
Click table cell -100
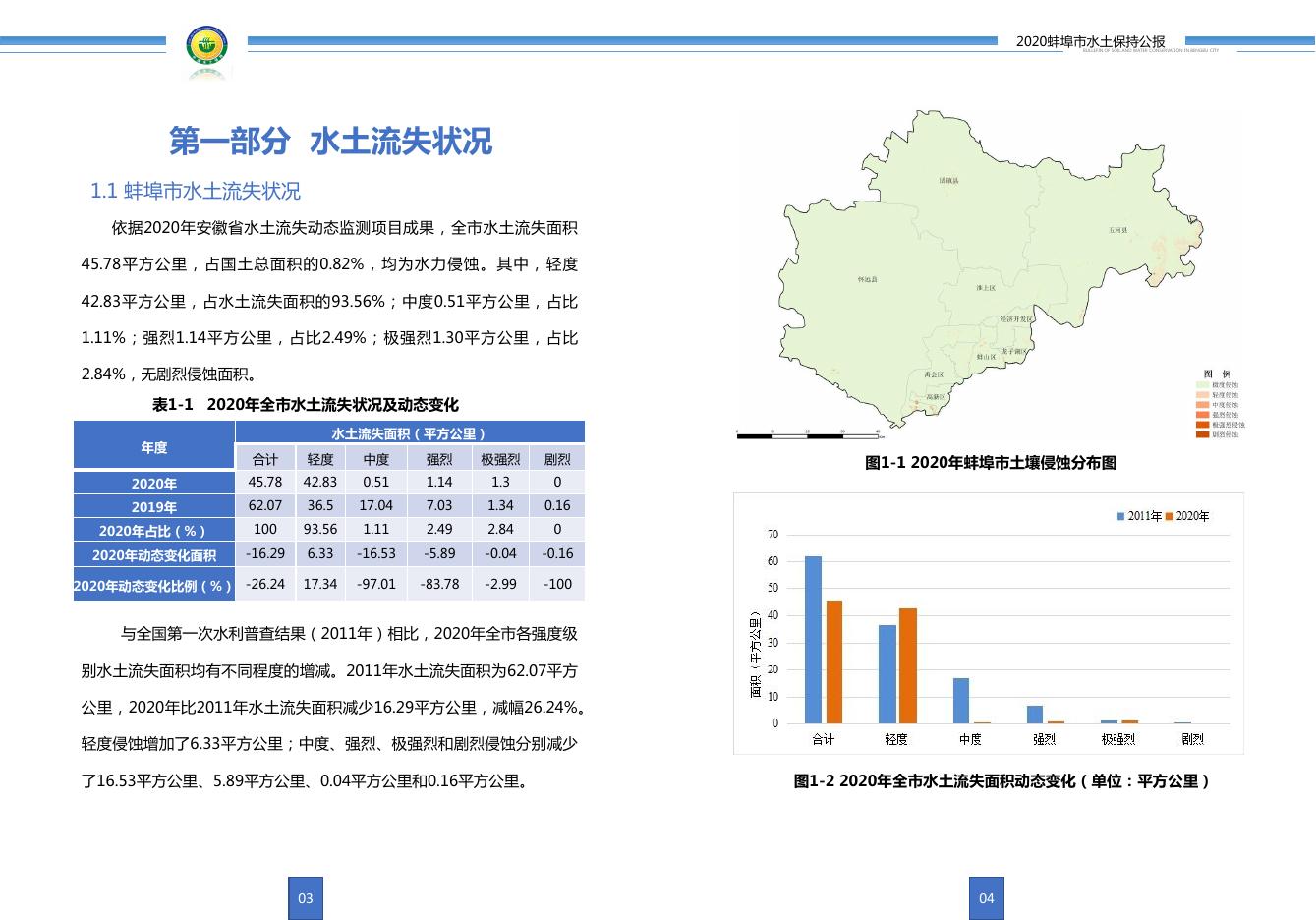click(x=557, y=584)
